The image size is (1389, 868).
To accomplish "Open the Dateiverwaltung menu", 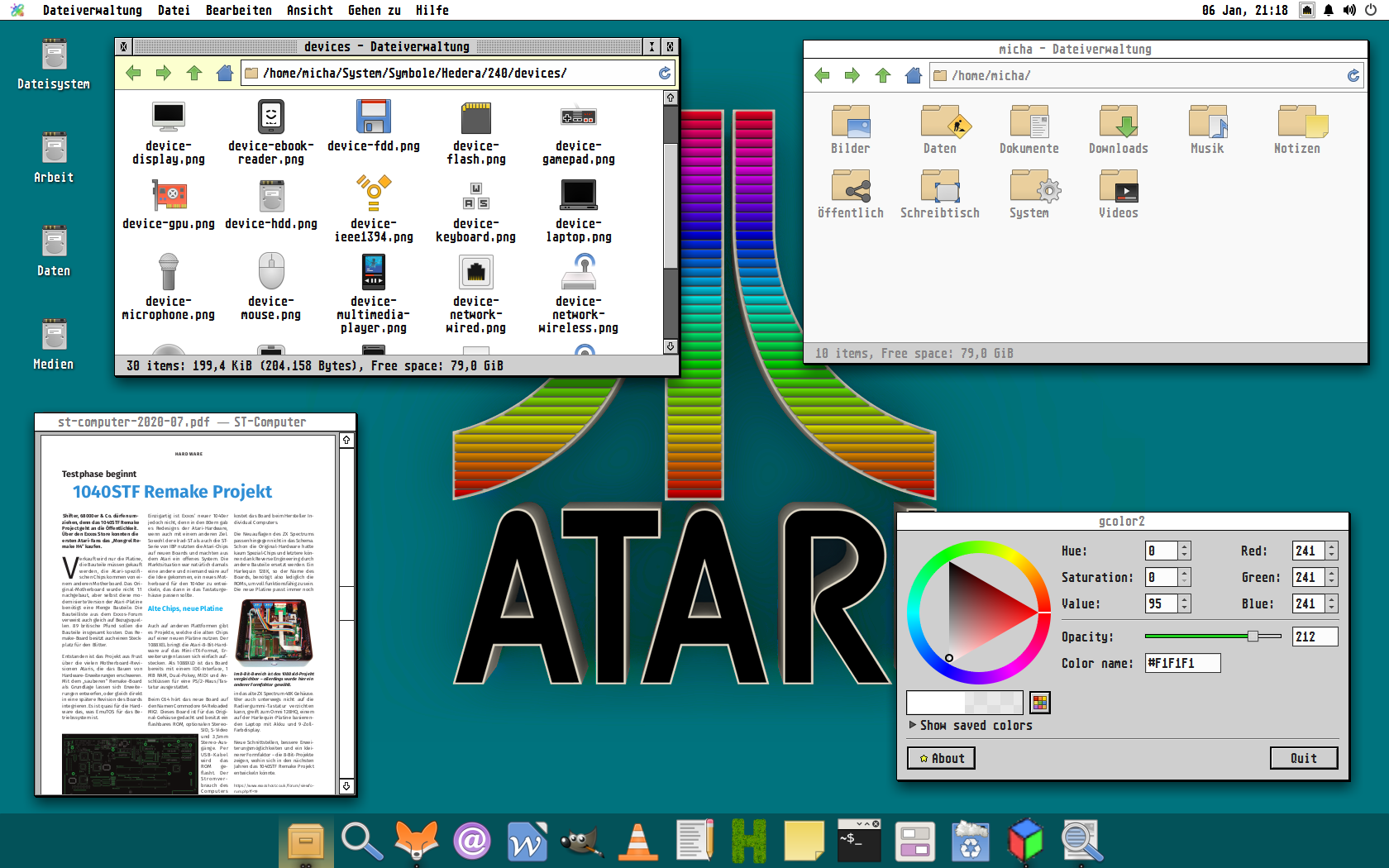I will [x=93, y=10].
